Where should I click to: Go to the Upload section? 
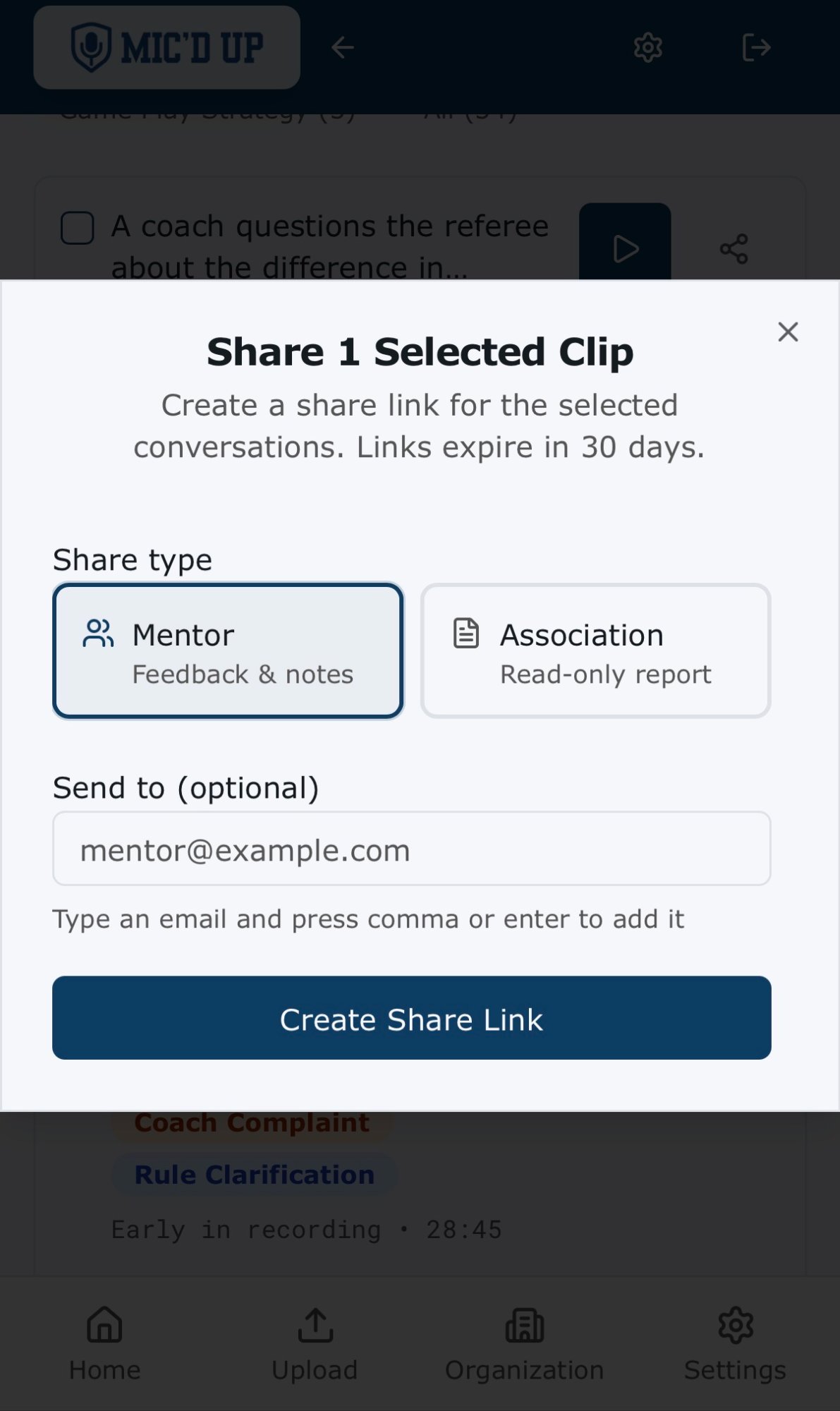tap(315, 1340)
